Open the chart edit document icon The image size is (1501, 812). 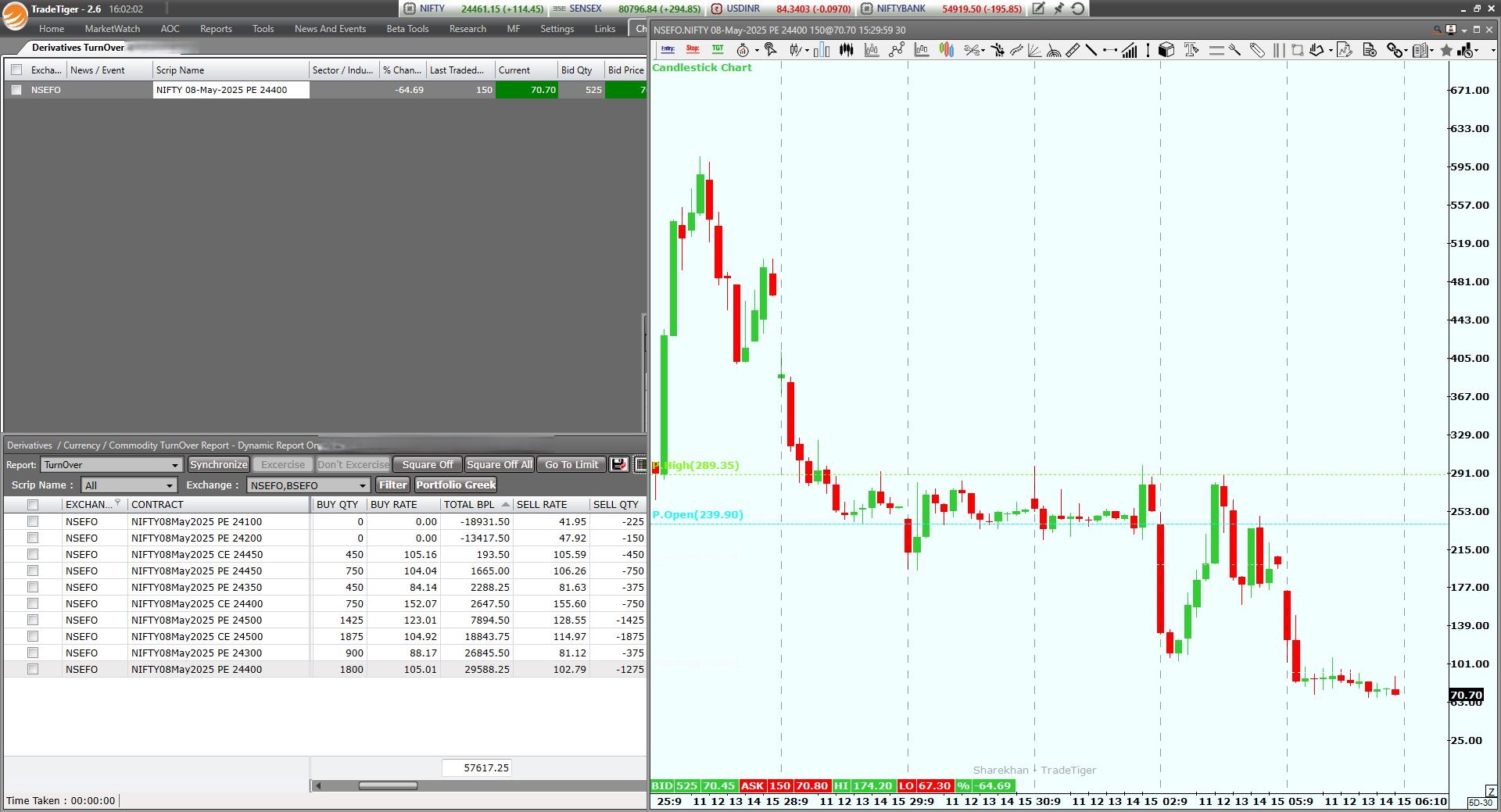pyautogui.click(x=1345, y=50)
